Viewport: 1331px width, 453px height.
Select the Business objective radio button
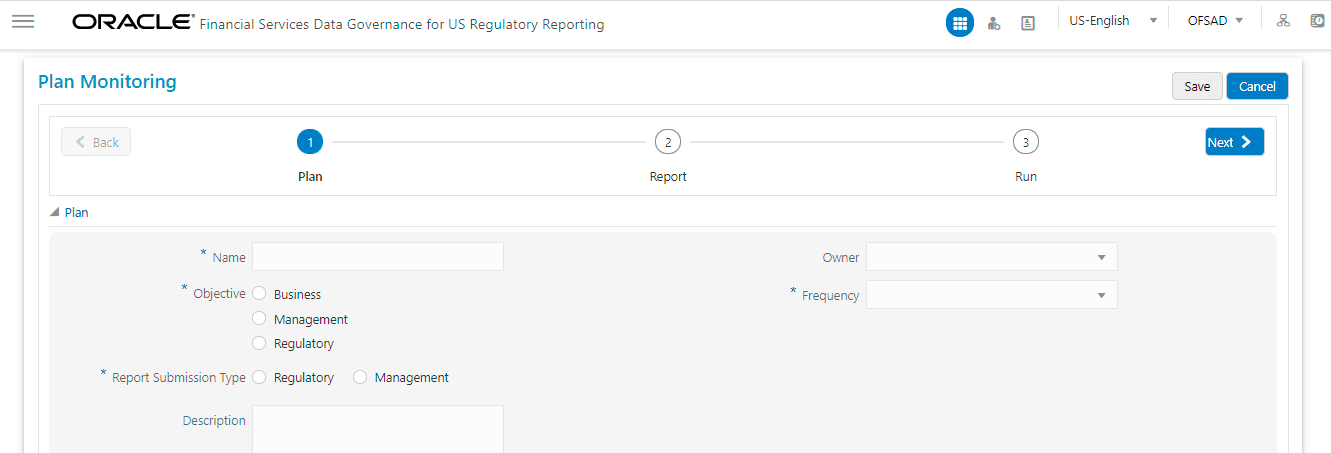pyautogui.click(x=259, y=294)
